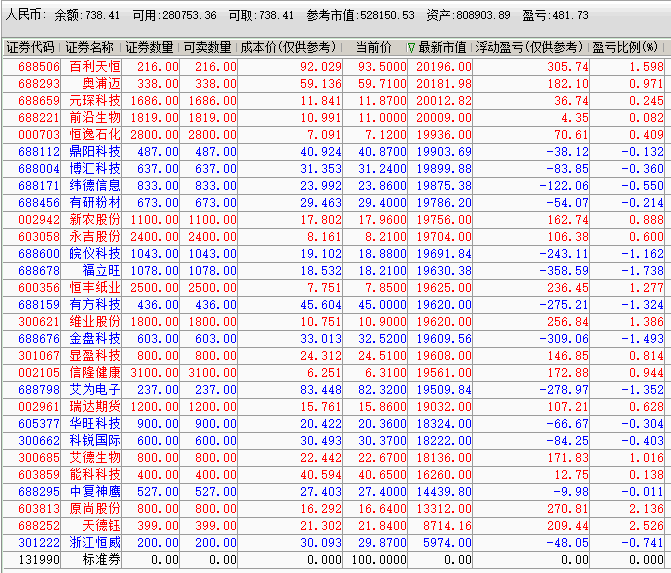Select the 有研粉材 row

[x=333, y=202]
